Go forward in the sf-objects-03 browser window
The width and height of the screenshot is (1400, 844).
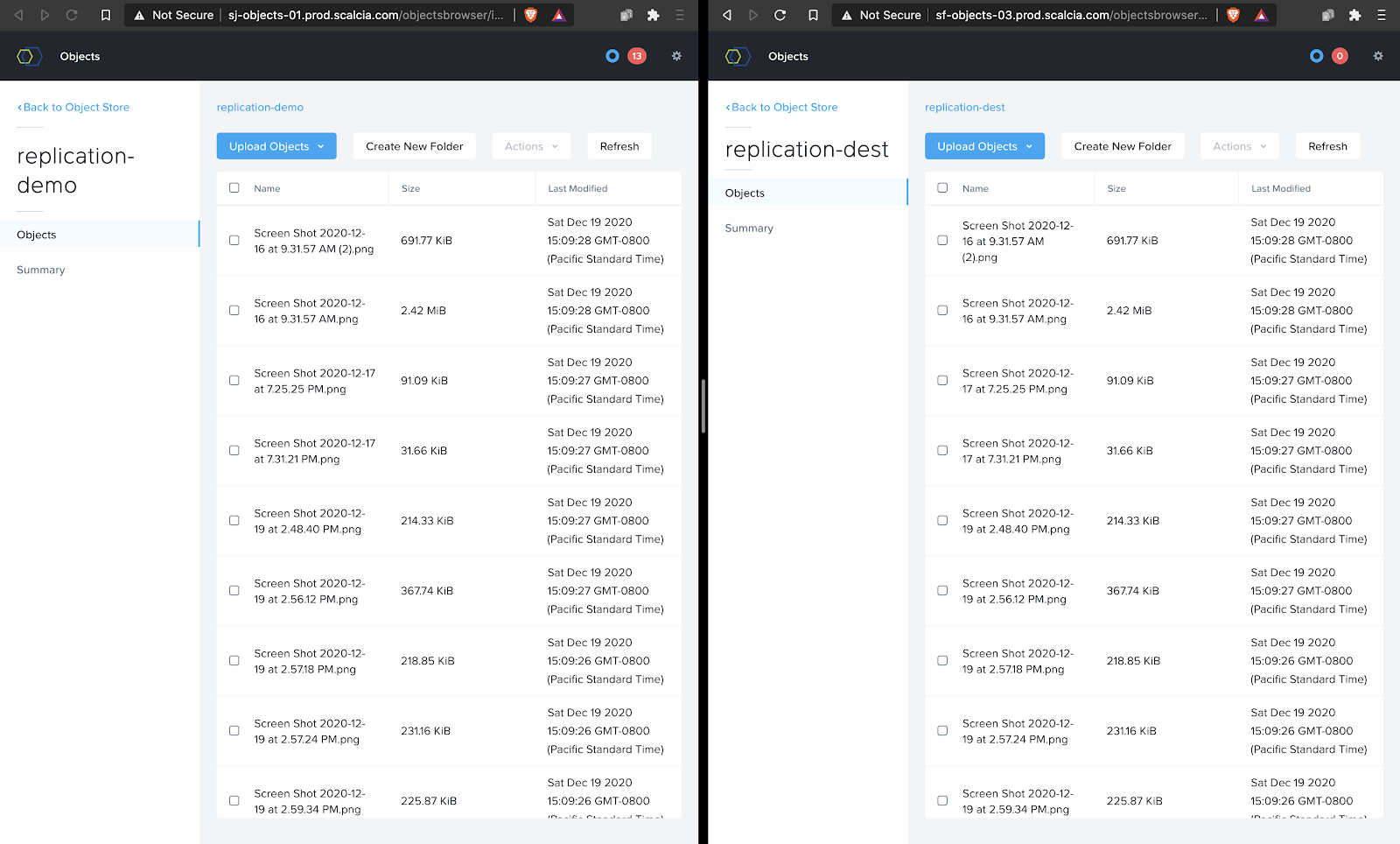752,15
